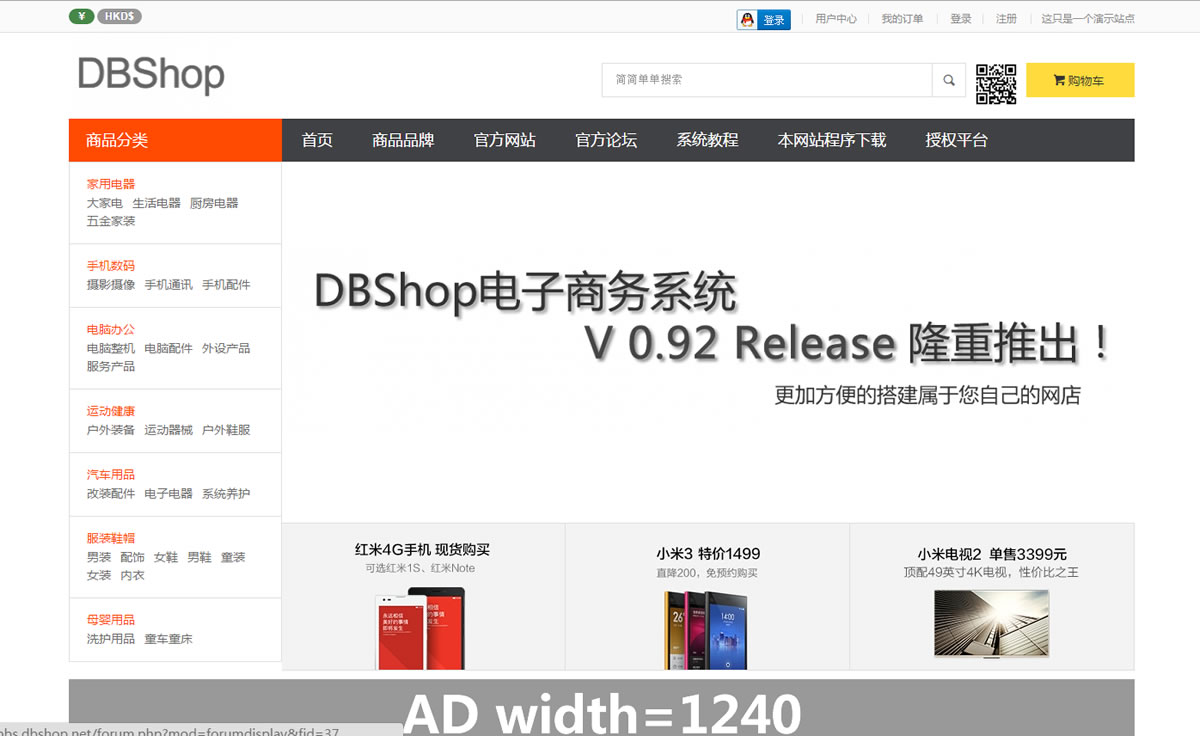
Task: Select 外设产品 subcategory
Action: tap(226, 348)
